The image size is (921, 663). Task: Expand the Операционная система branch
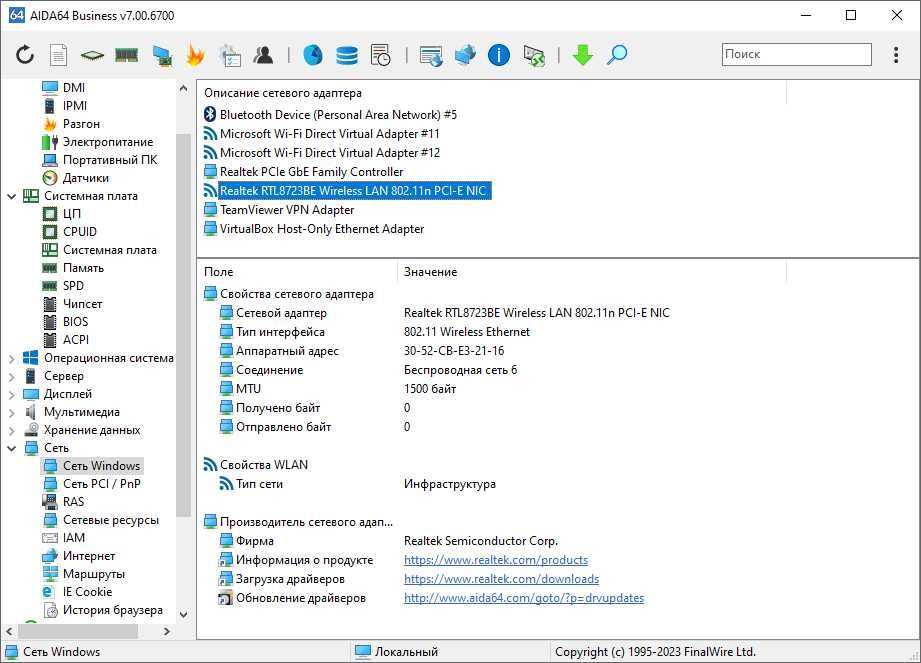coord(12,358)
